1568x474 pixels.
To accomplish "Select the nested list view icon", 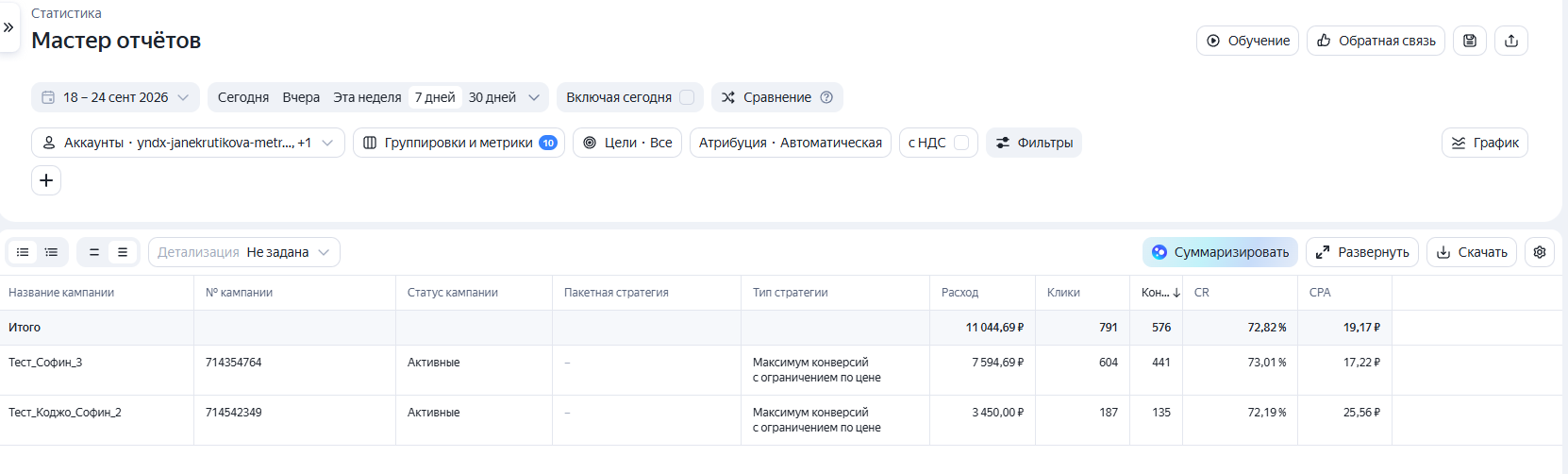I will [x=51, y=252].
